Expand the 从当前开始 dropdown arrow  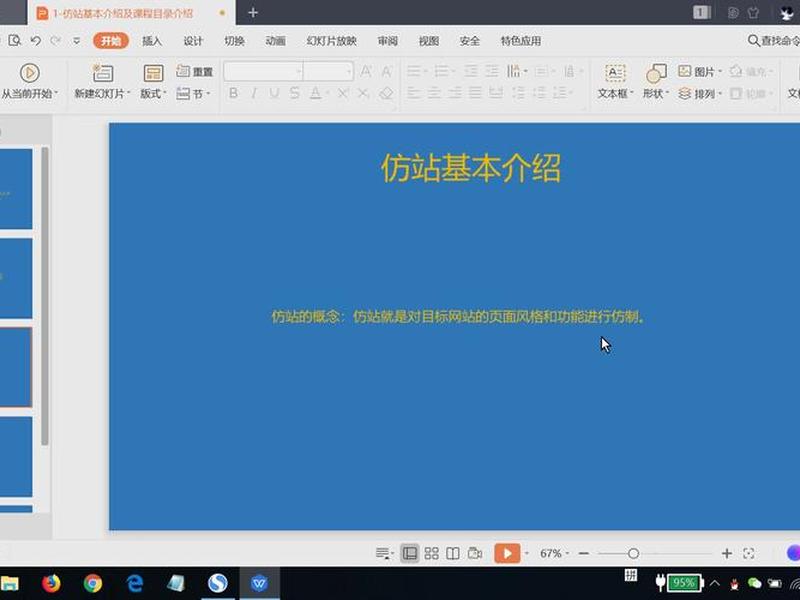[x=56, y=94]
